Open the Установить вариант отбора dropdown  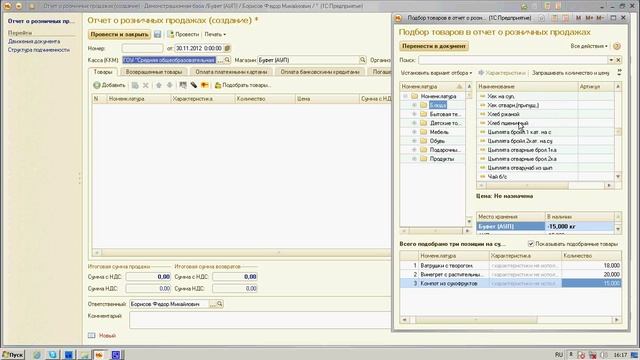436,73
